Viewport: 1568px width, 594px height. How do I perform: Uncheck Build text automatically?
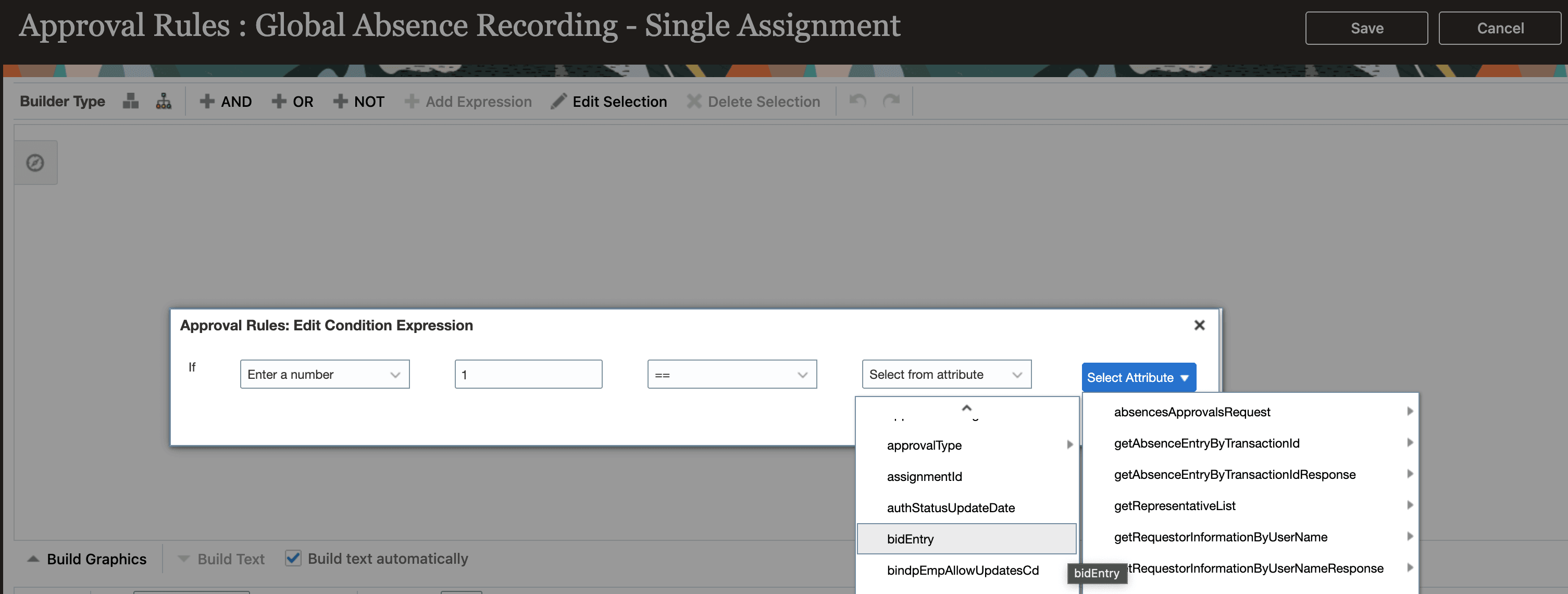(x=293, y=558)
